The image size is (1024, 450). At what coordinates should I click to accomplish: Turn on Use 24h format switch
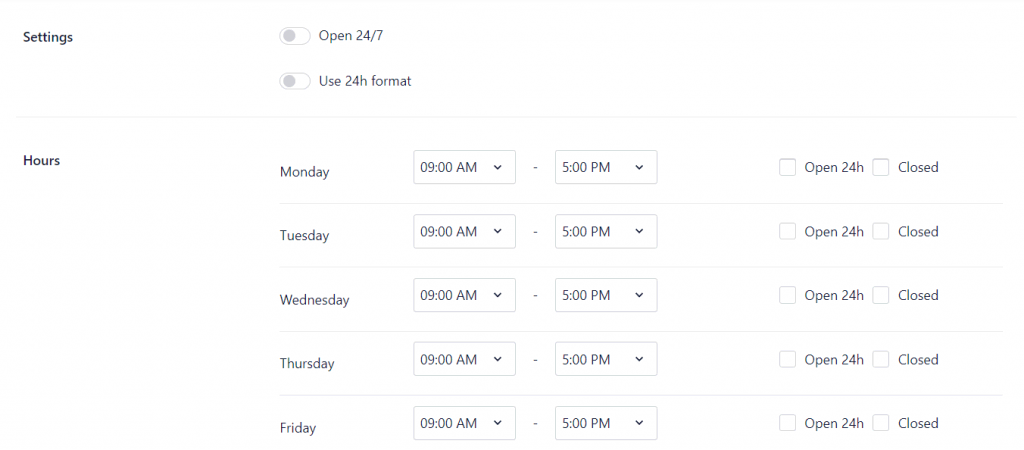click(295, 81)
